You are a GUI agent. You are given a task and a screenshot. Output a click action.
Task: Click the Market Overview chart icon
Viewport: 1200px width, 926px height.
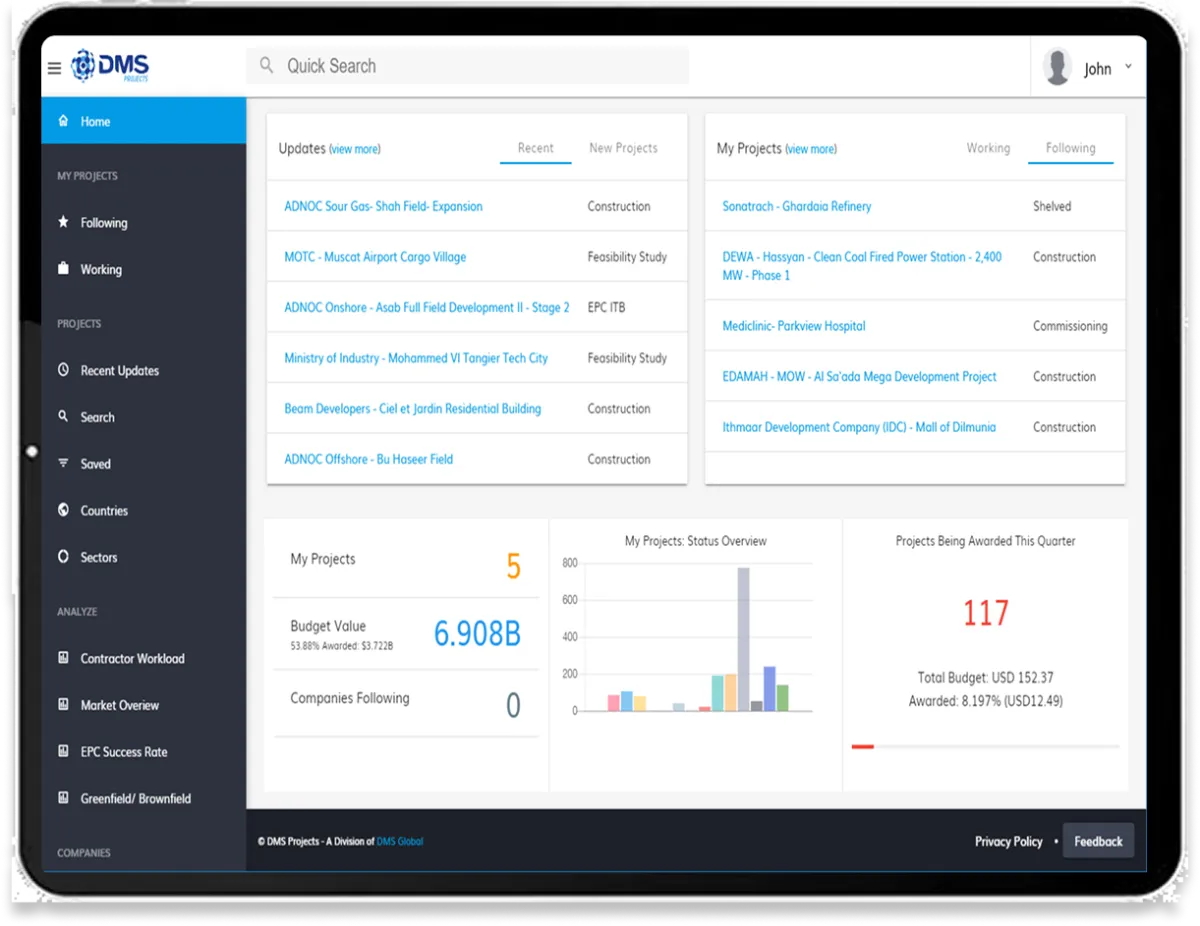coord(64,704)
